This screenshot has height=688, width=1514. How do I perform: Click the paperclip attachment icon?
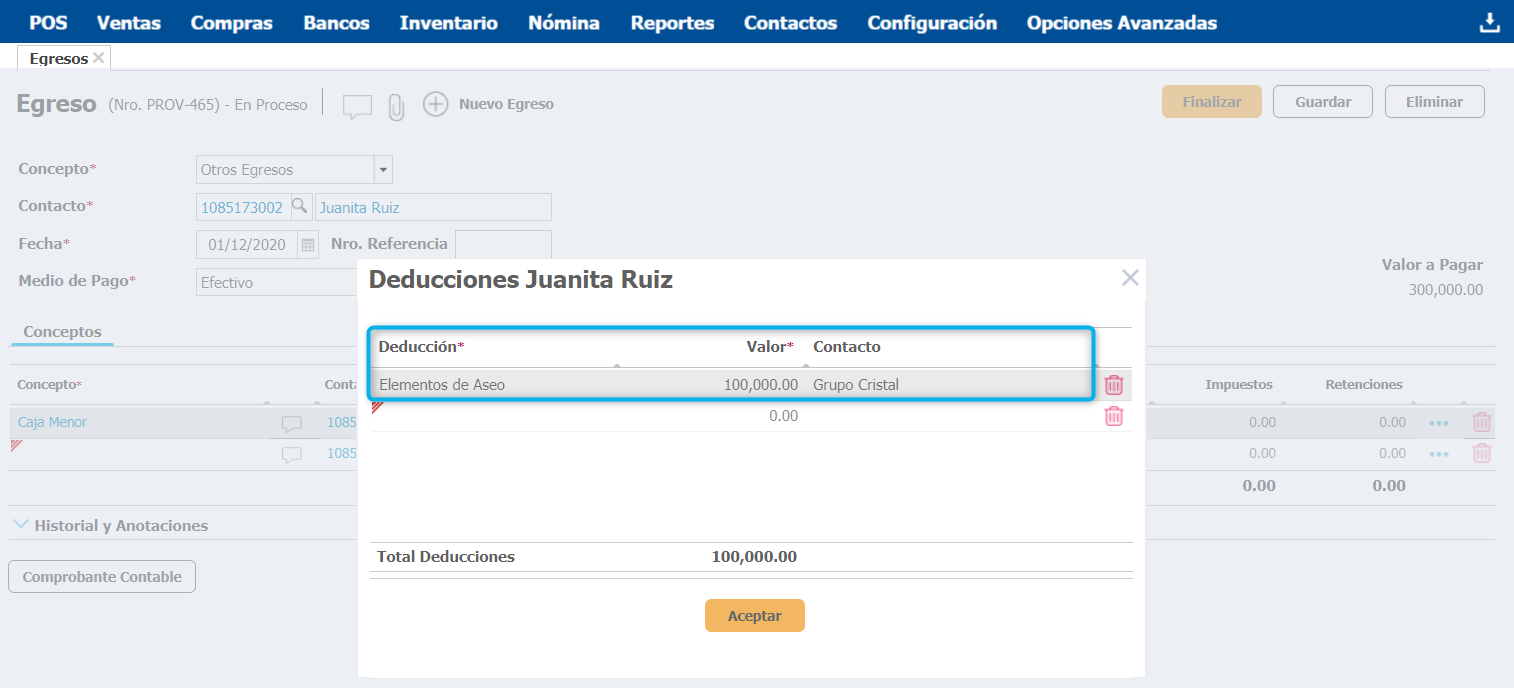[x=396, y=106]
